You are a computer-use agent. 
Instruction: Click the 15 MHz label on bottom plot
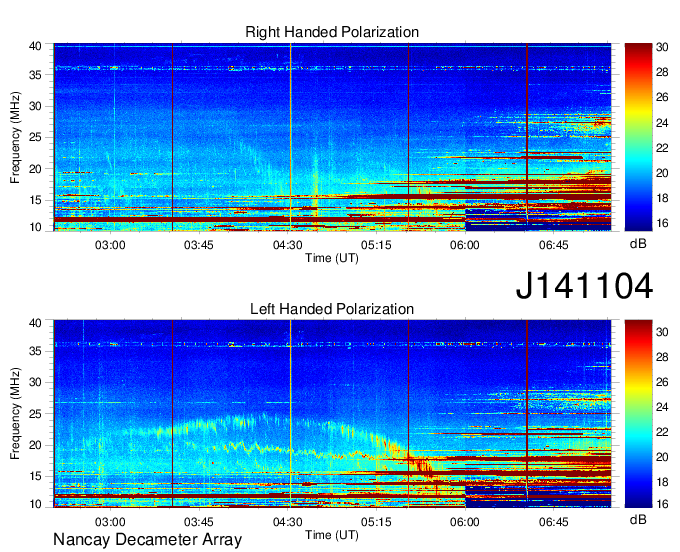pos(35,477)
